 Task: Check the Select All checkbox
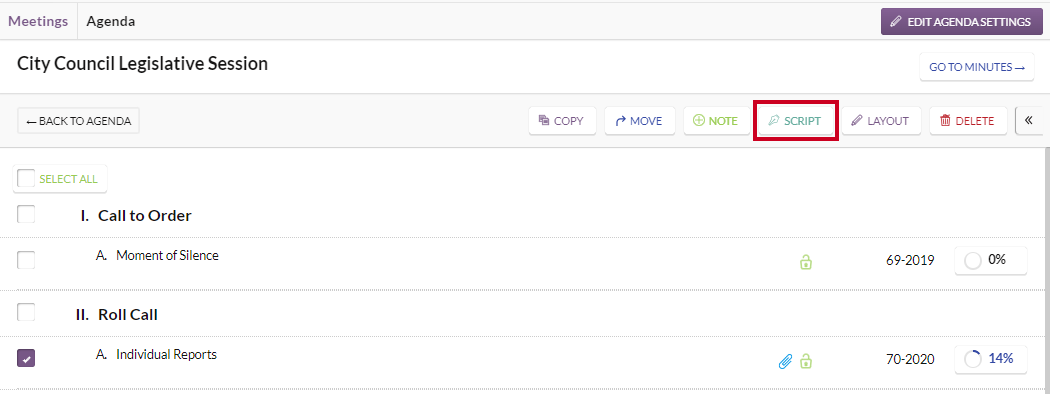26,178
